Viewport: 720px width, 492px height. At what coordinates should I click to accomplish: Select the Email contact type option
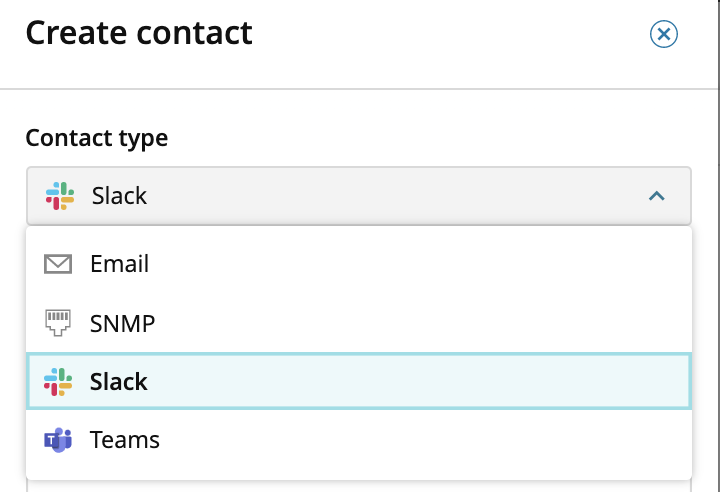(x=119, y=264)
